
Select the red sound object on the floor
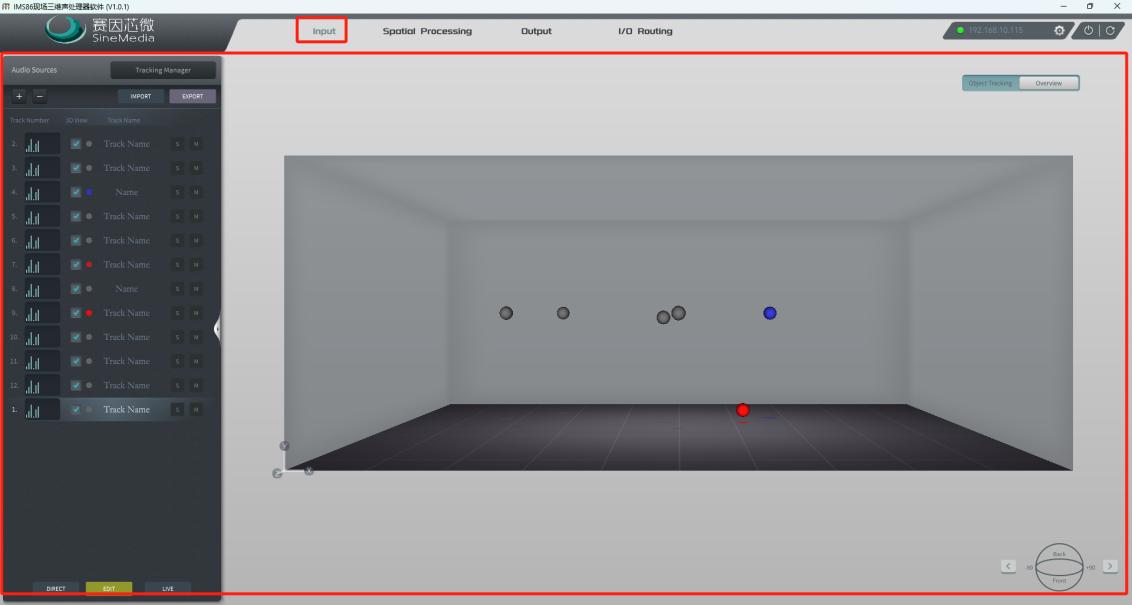[742, 410]
